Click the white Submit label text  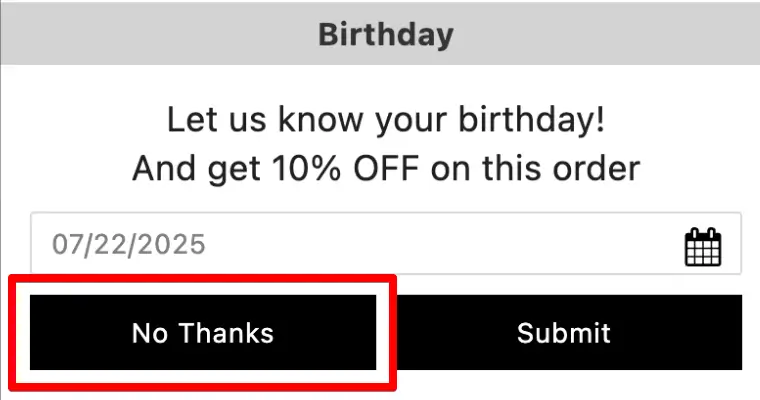click(564, 333)
